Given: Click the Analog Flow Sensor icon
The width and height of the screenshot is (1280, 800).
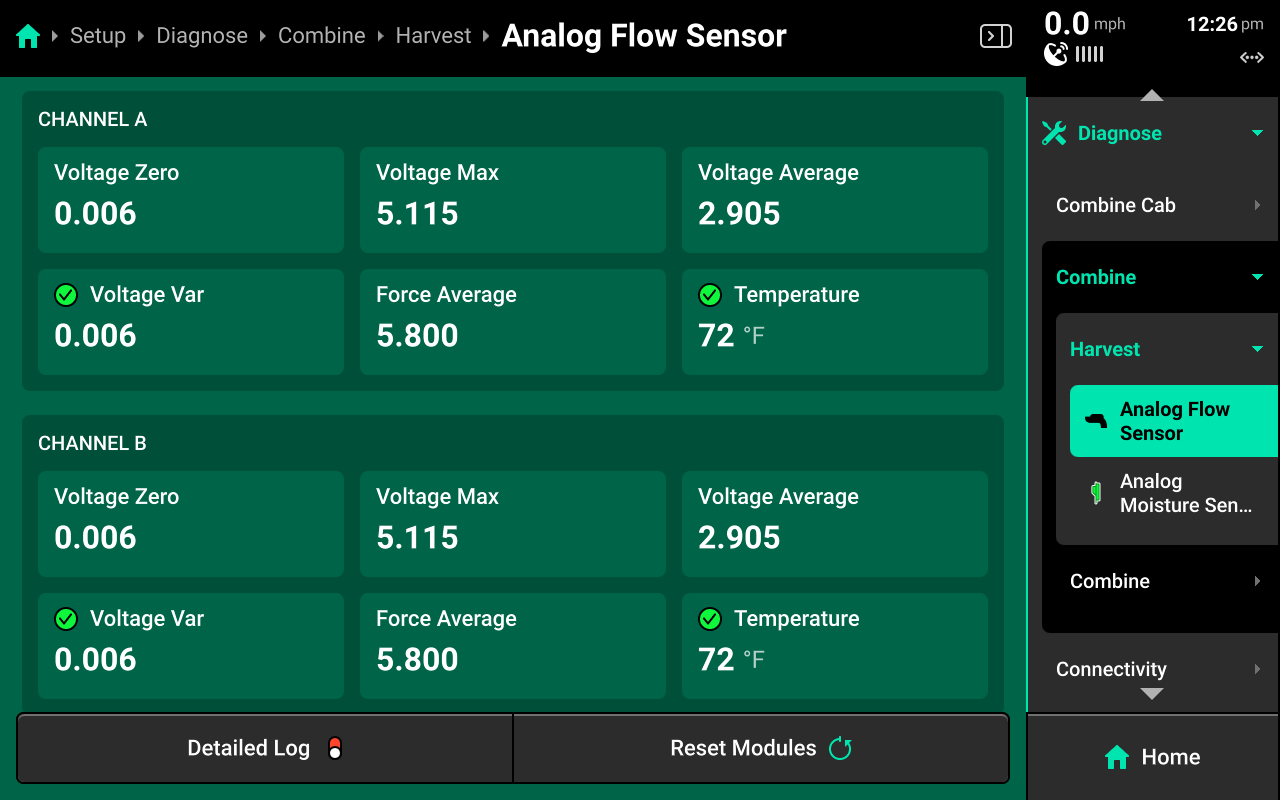Looking at the screenshot, I should [x=1096, y=421].
